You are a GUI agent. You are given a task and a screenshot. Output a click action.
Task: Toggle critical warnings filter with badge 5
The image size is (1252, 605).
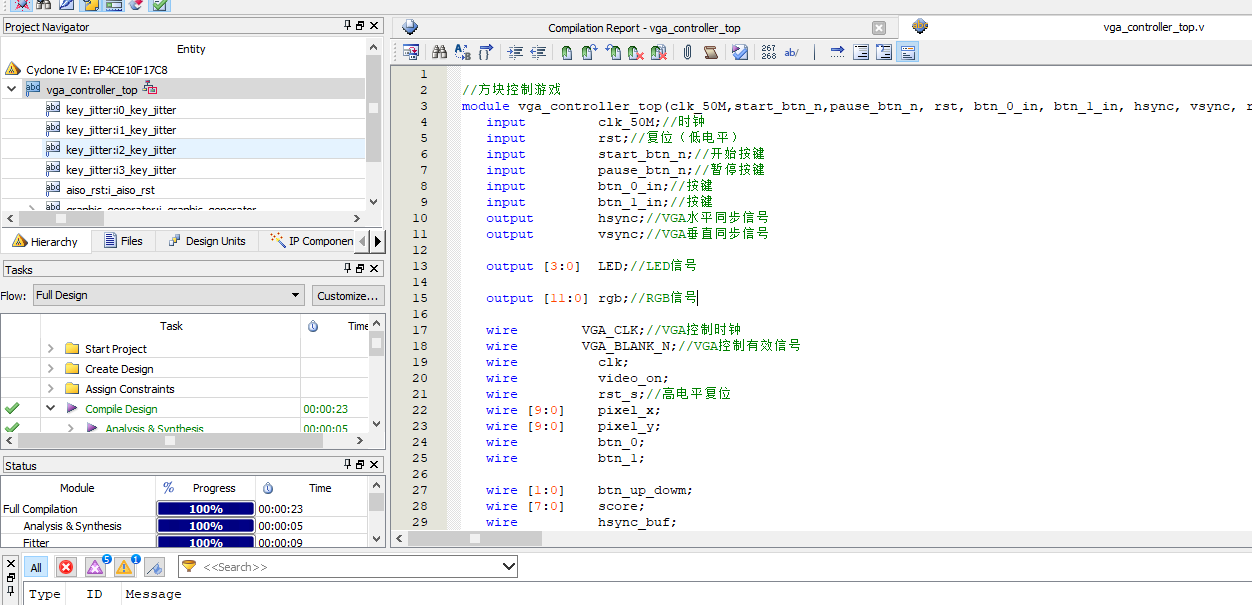96,567
